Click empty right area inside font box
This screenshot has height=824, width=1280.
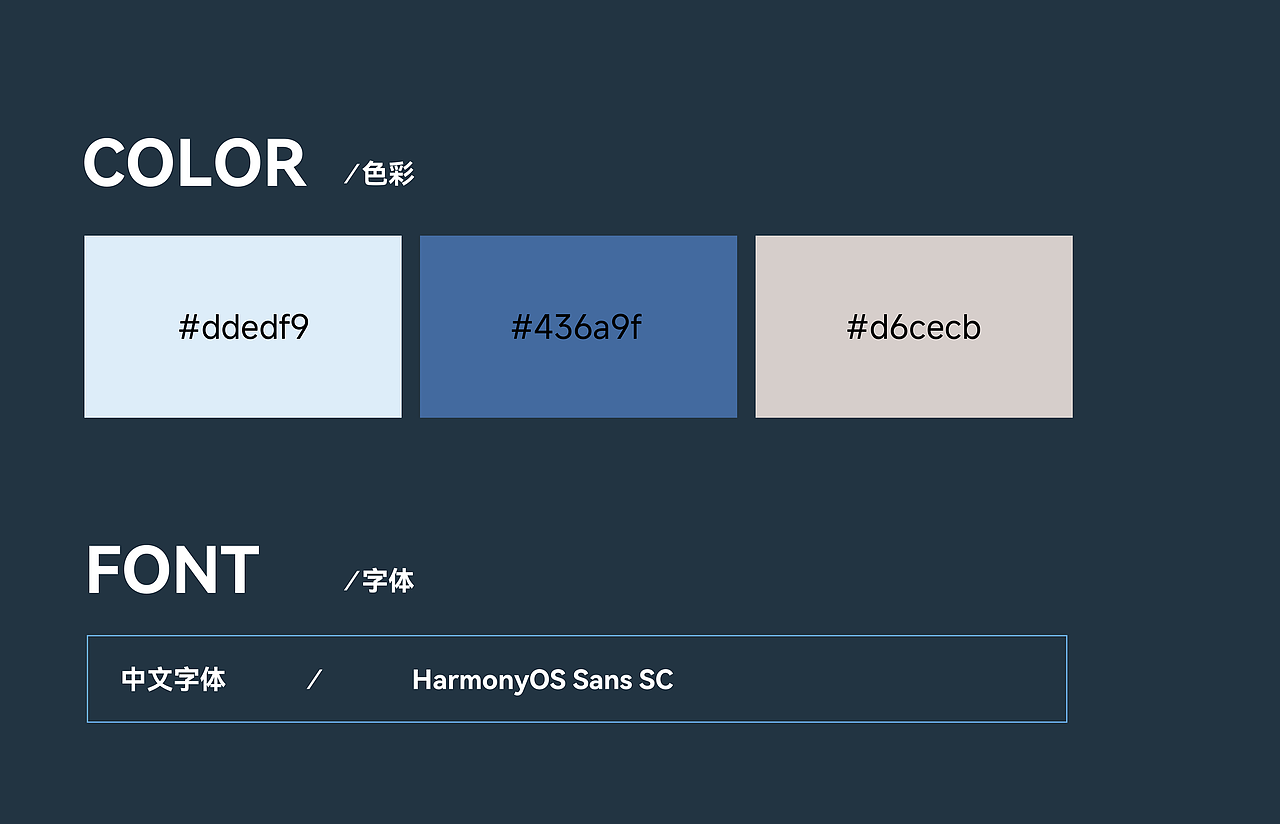click(870, 679)
